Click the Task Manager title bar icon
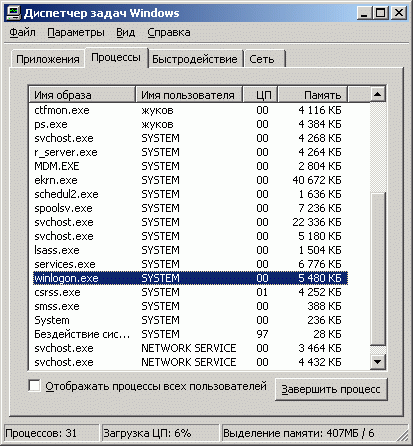This screenshot has height=446, width=413. [14, 13]
